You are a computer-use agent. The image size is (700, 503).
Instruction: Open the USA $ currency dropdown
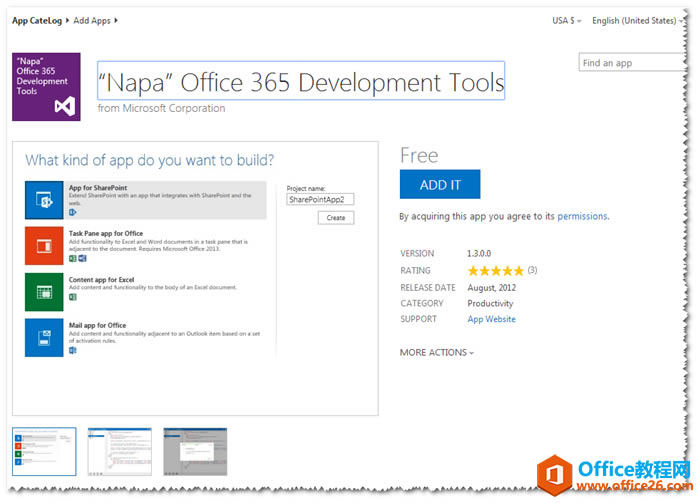click(x=567, y=20)
